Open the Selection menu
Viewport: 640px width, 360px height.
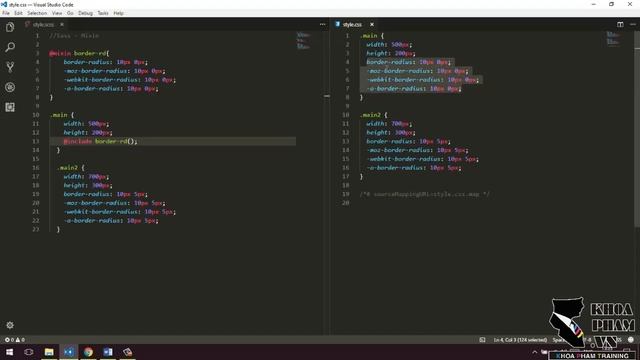click(x=37, y=13)
